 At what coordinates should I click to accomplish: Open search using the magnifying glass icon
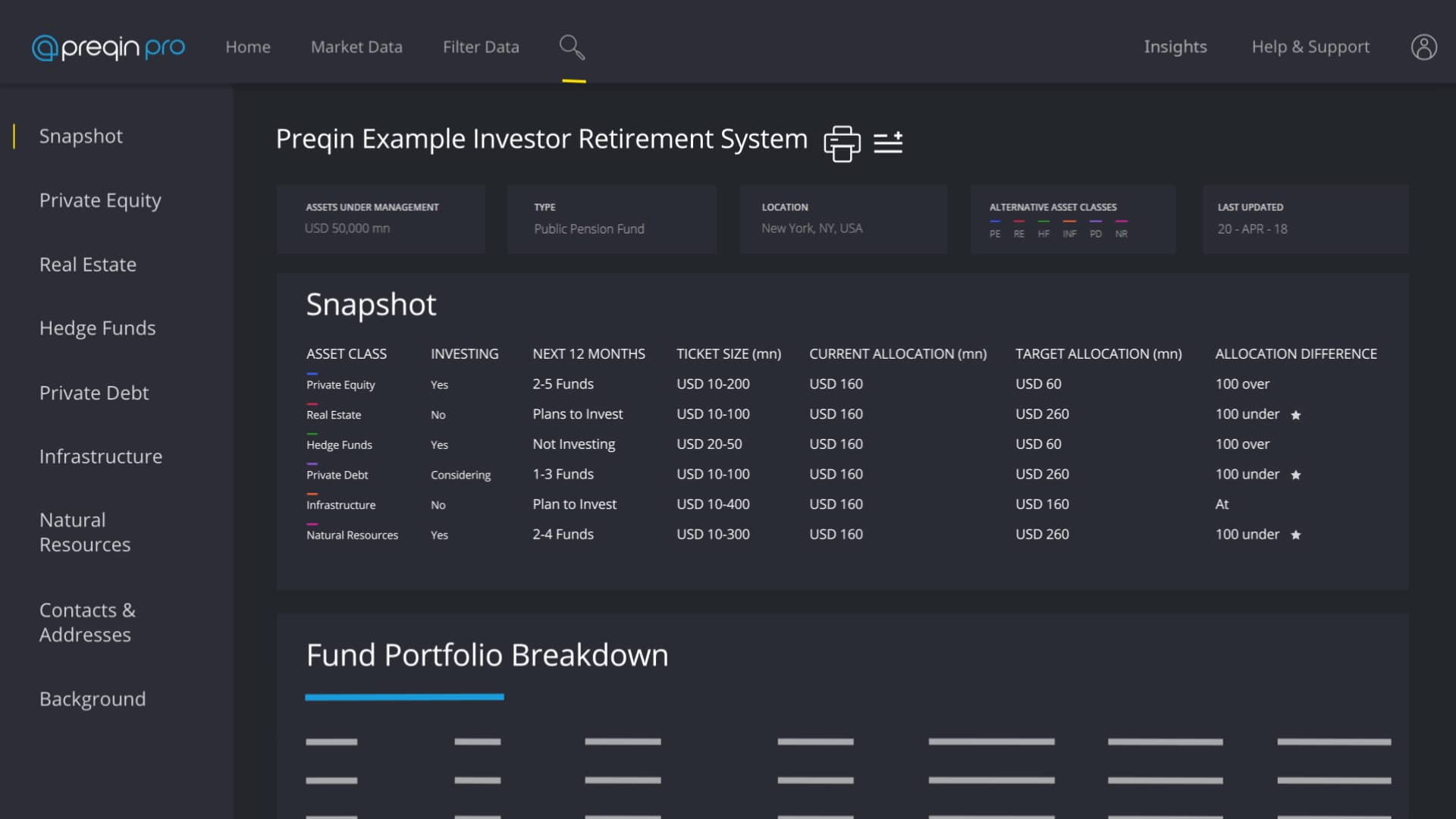[x=572, y=47]
